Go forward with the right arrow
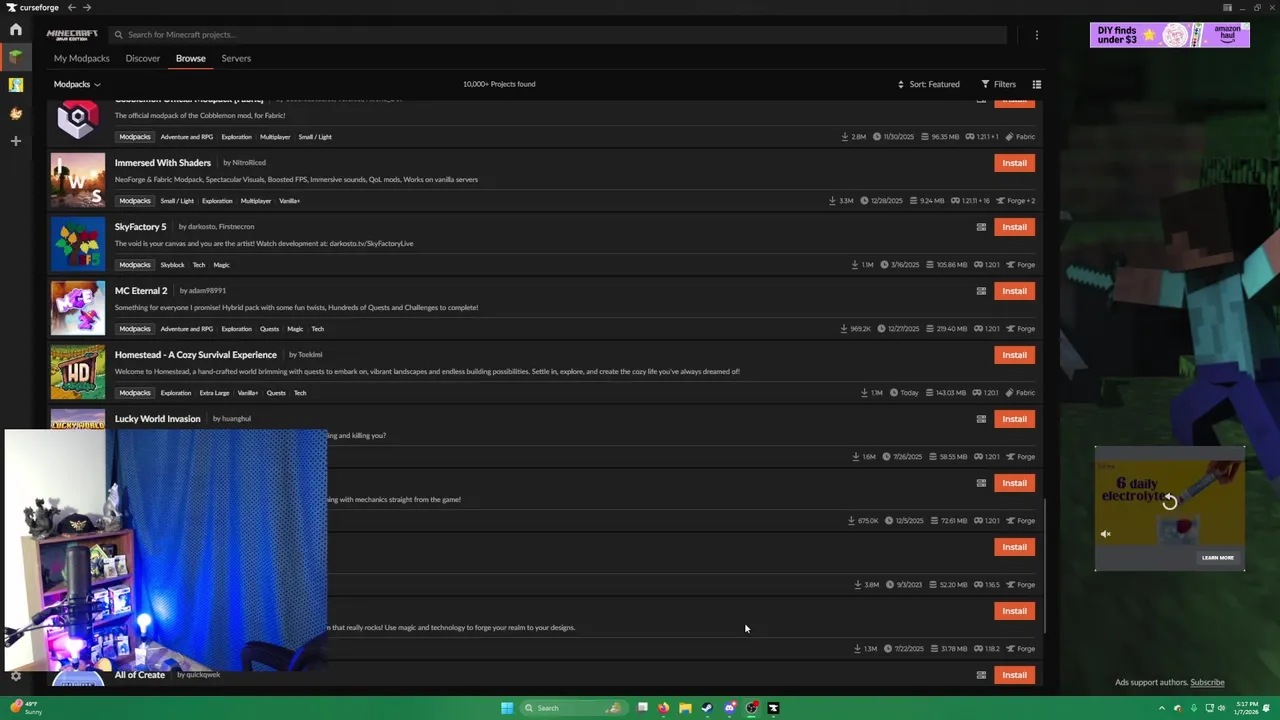This screenshot has width=1280, height=720. [x=87, y=8]
